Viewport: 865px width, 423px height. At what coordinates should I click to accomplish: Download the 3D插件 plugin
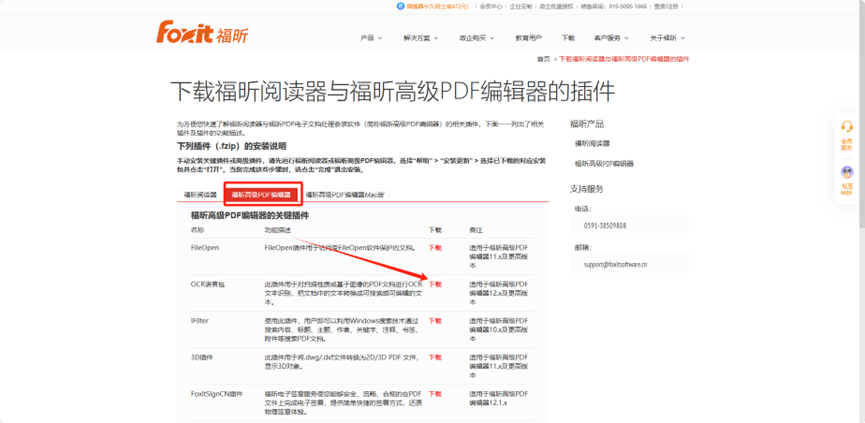point(435,357)
